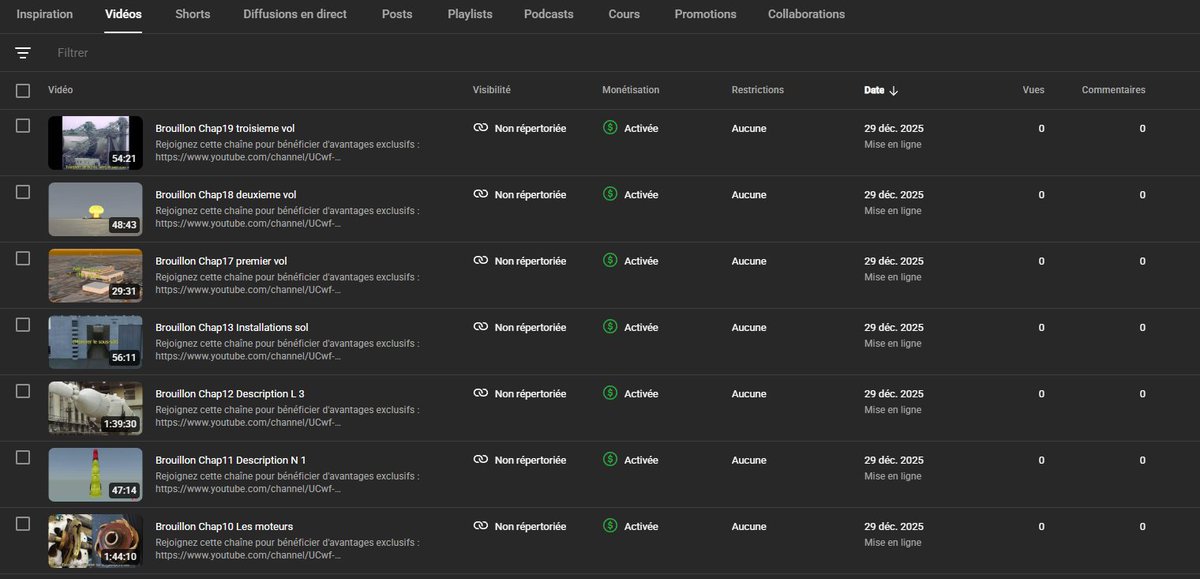Click the visibility chain icon for Chap17 premier vol
Viewport: 1200px width, 579px height.
pyautogui.click(x=481, y=261)
